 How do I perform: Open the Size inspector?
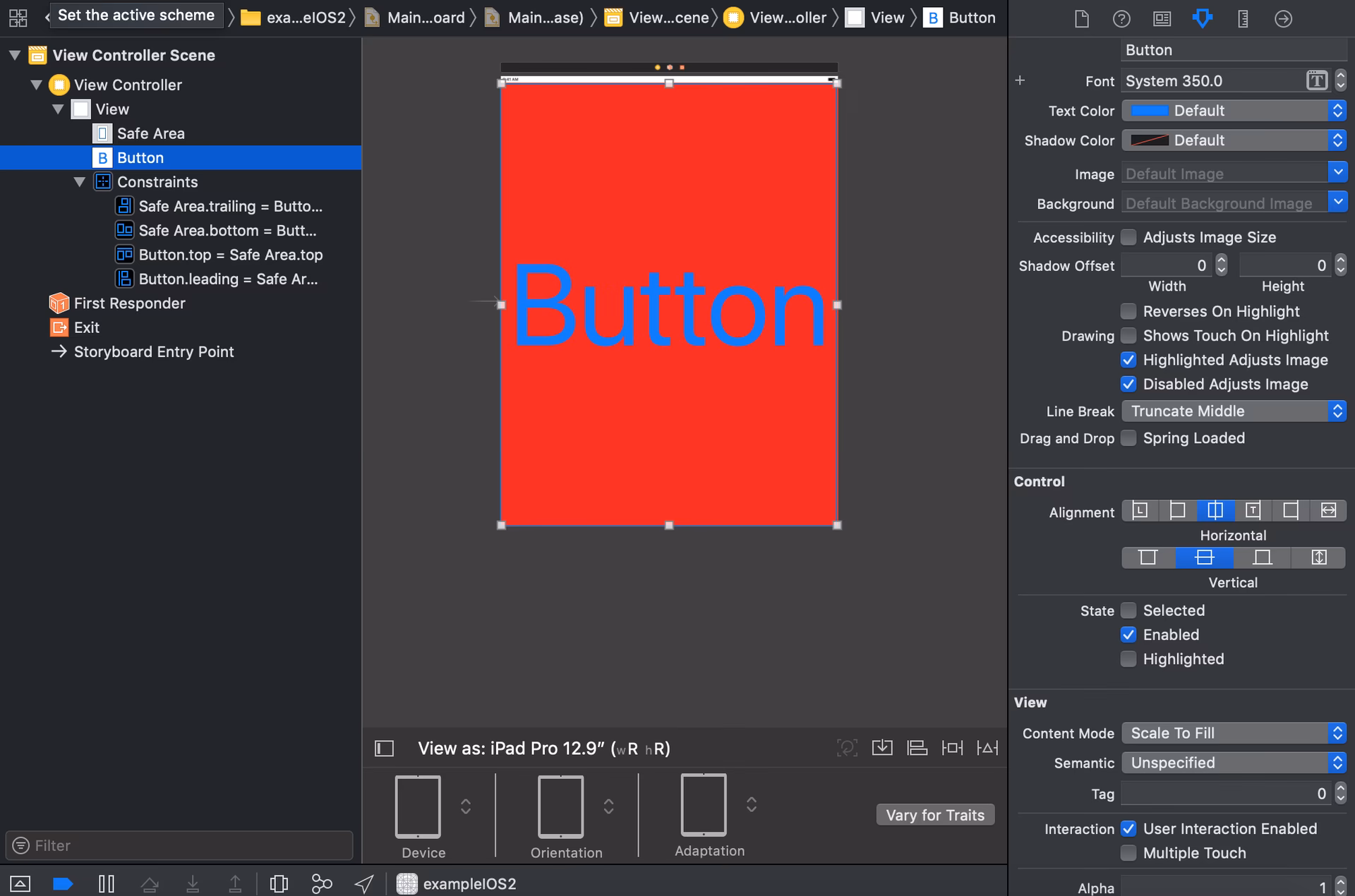tap(1243, 19)
